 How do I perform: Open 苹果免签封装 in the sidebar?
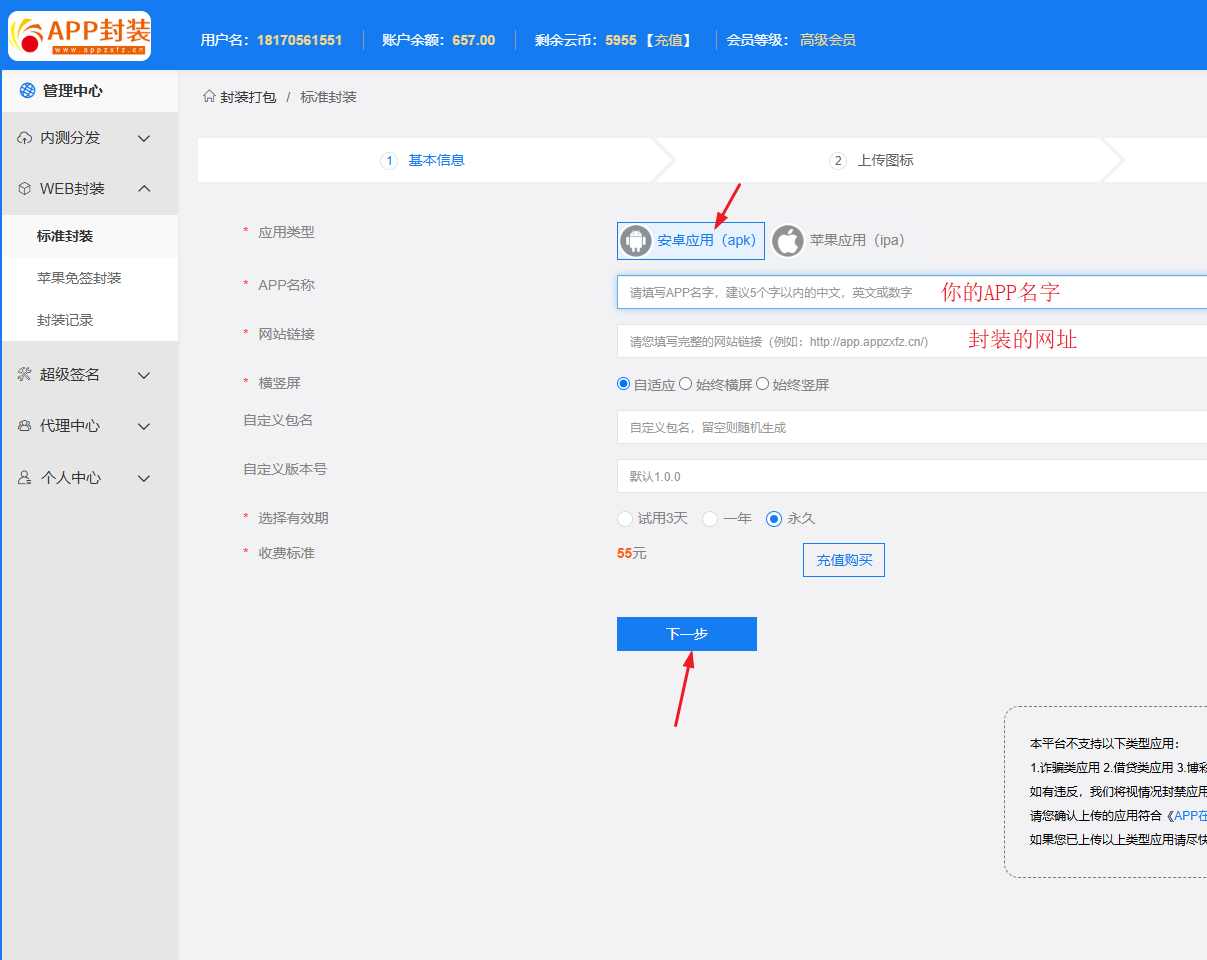coord(79,278)
